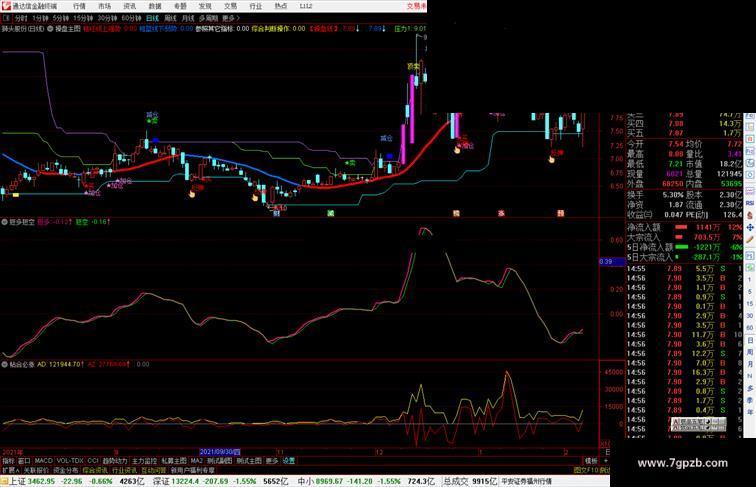Switch to the 分时 chart period
756x487 pixels.
tap(21, 18)
